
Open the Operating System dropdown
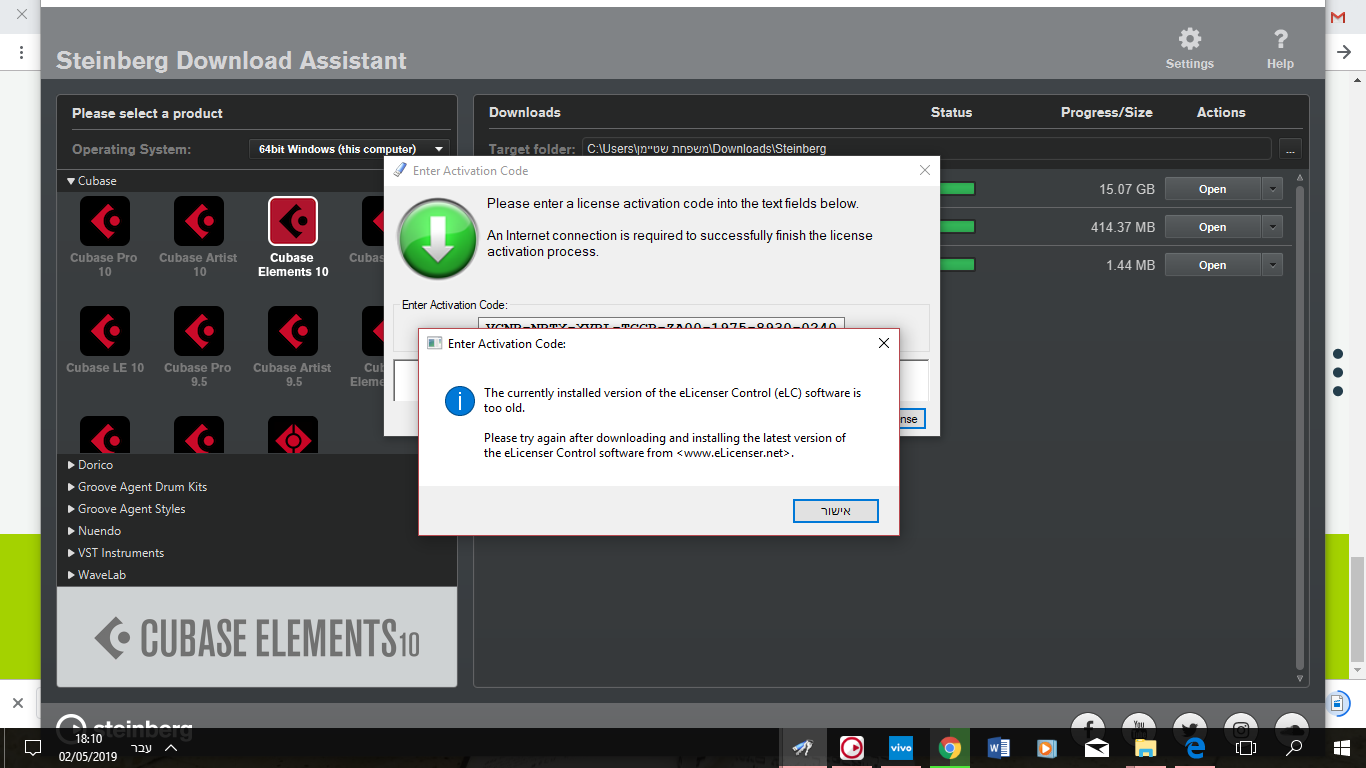click(348, 149)
